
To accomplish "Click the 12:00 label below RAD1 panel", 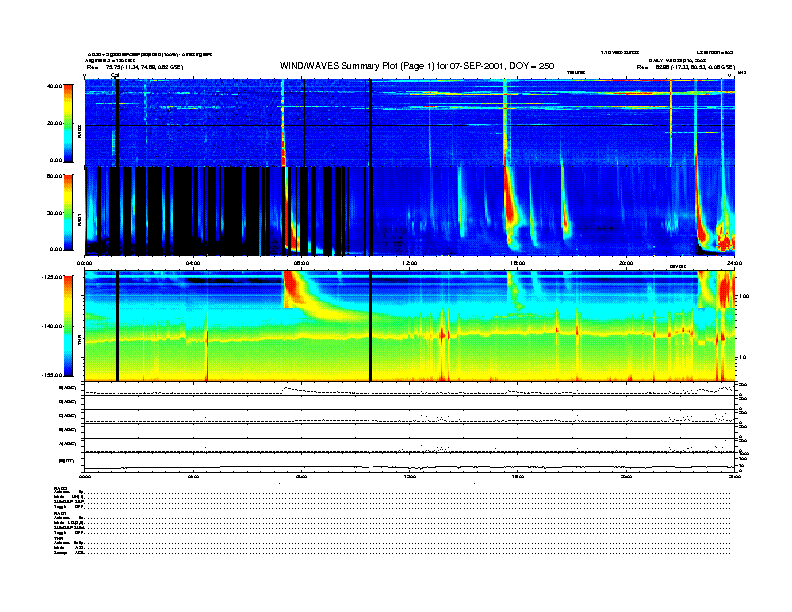I will [x=410, y=263].
